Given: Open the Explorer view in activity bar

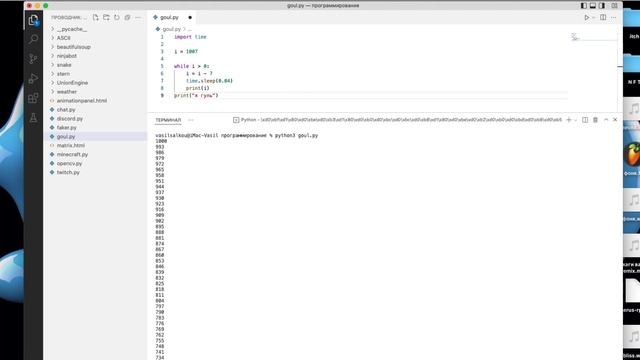Looking at the screenshot, I should [33, 20].
